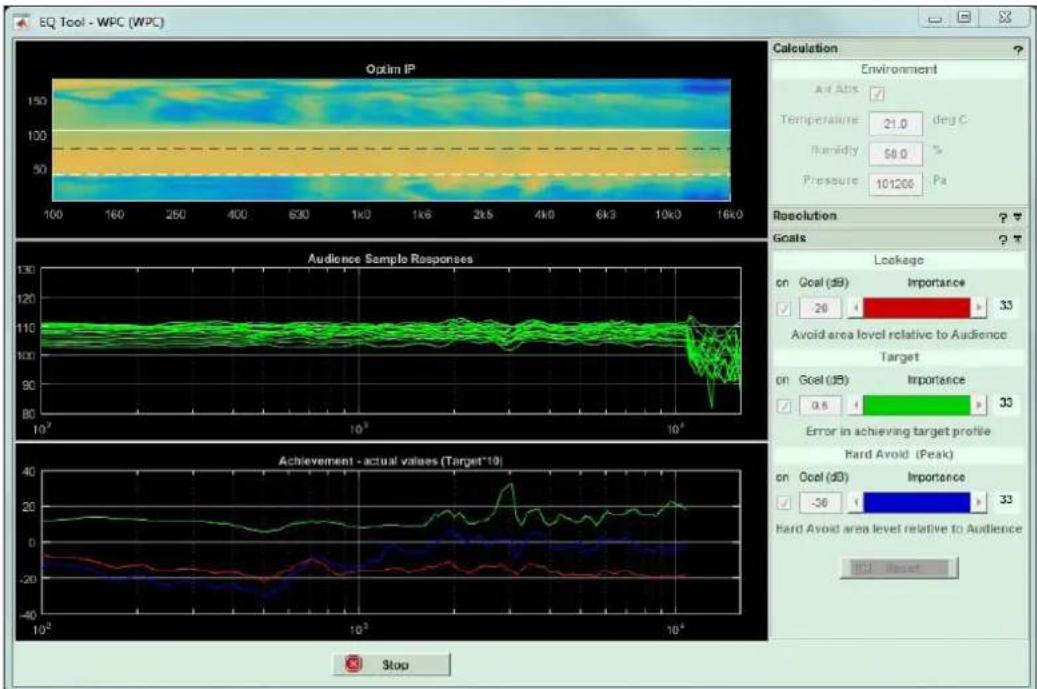The image size is (1037, 689).
Task: Click the Leakage importance value 33
Action: pos(1006,305)
